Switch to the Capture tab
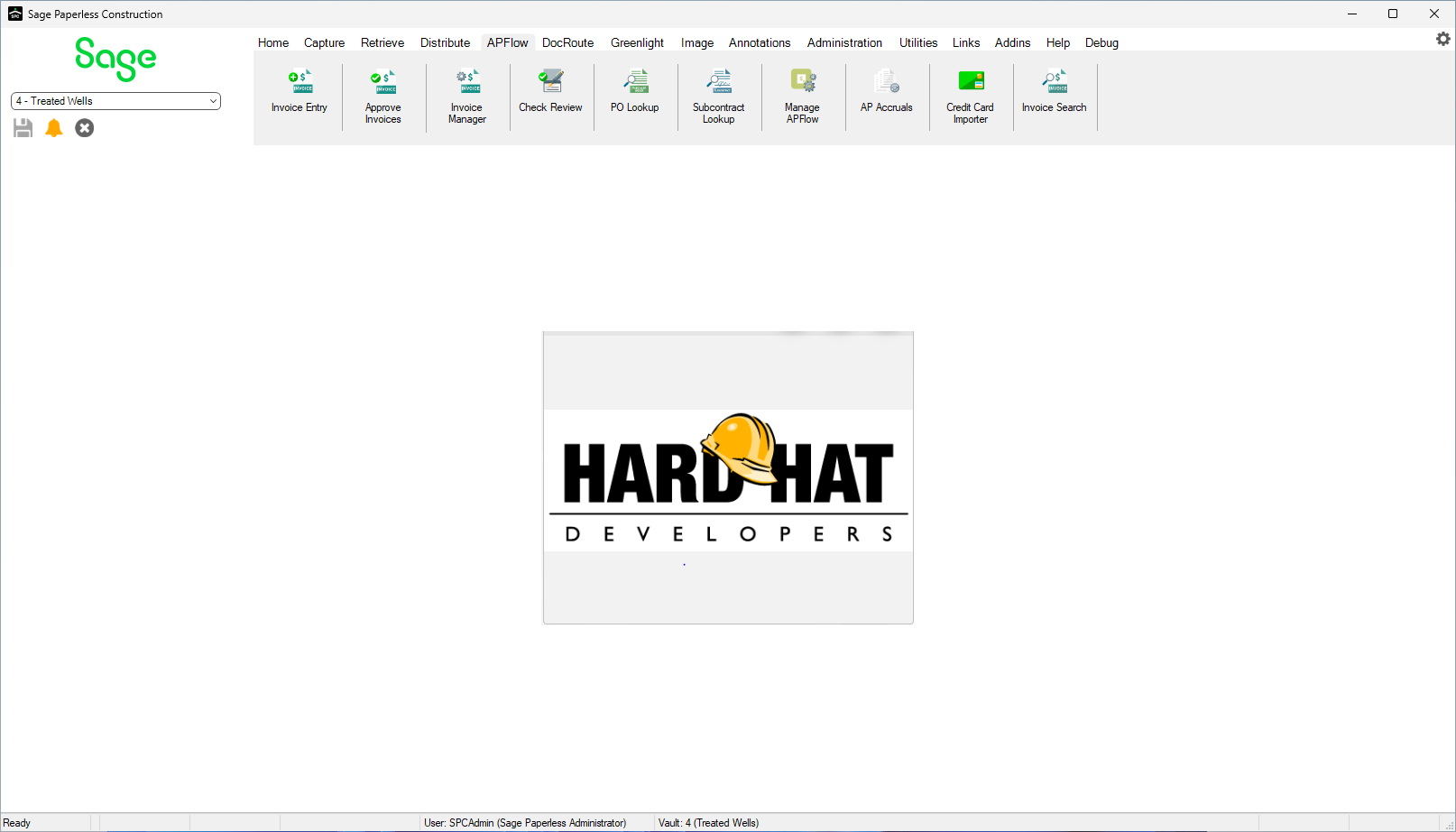1456x832 pixels. point(324,42)
